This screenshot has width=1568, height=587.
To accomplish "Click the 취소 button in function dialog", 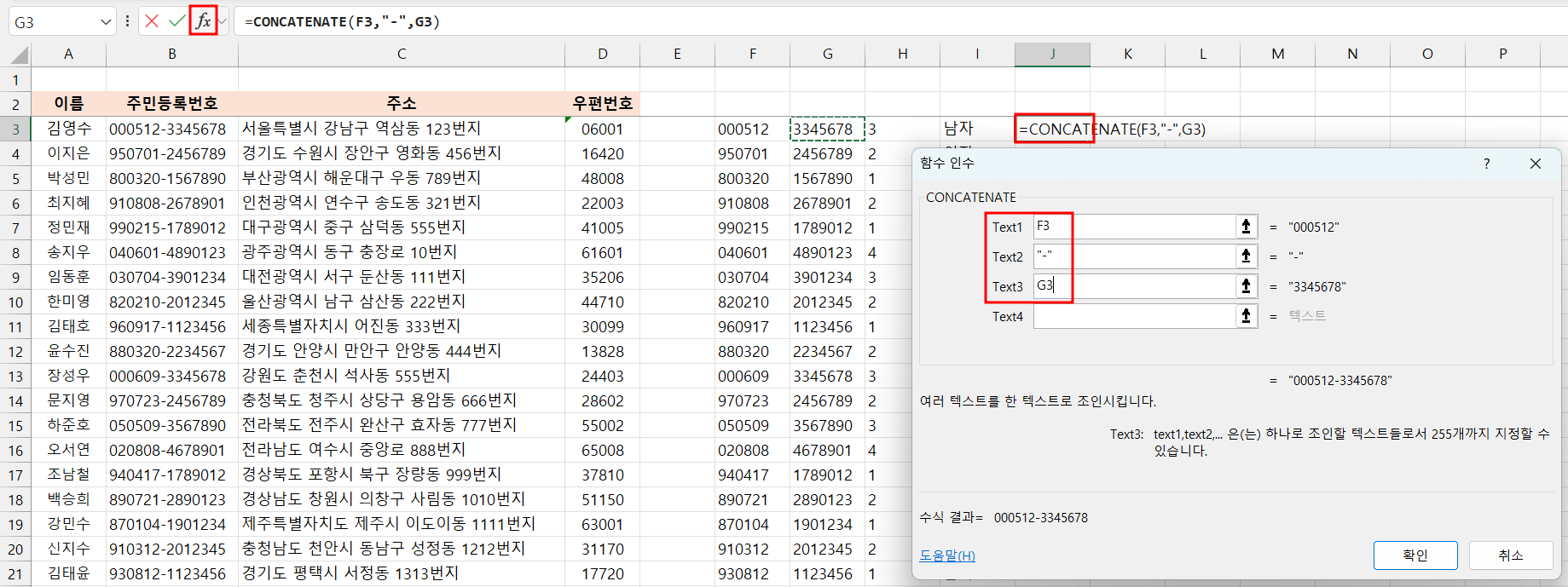I will [x=1511, y=555].
